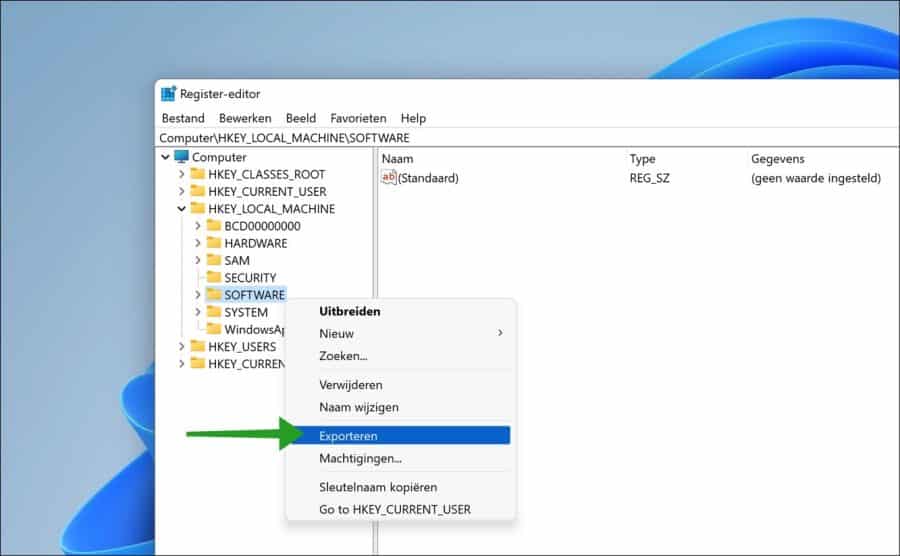Select the HKEY_CLASSES_ROOT tree label

pos(266,174)
